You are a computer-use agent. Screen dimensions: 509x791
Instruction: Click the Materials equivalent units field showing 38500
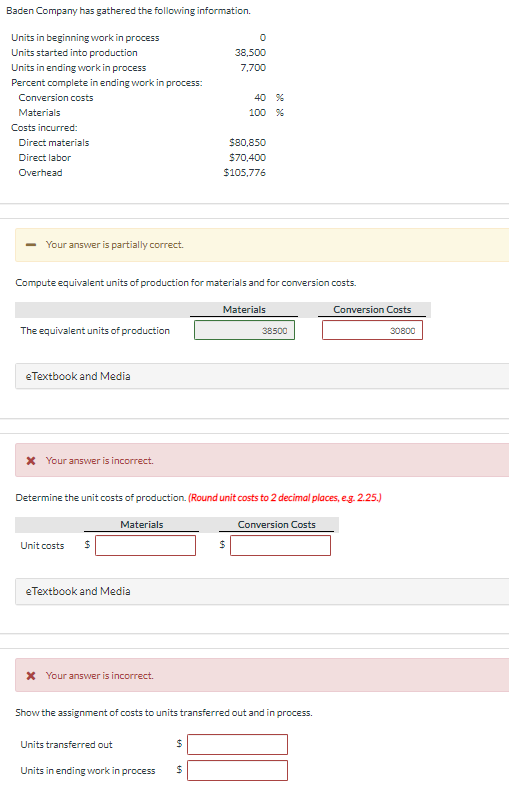(244, 330)
